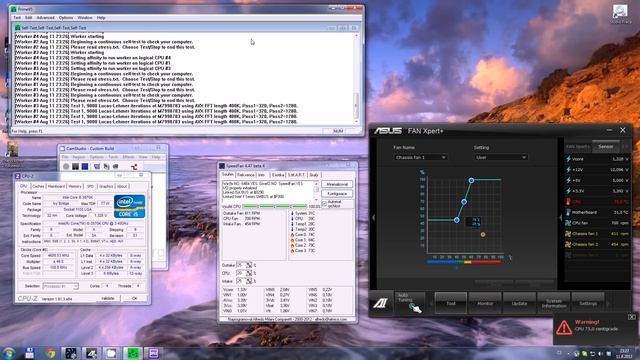Click the Intel Core i5 logo in CPU-Z
640x360 pixels.
point(129,207)
